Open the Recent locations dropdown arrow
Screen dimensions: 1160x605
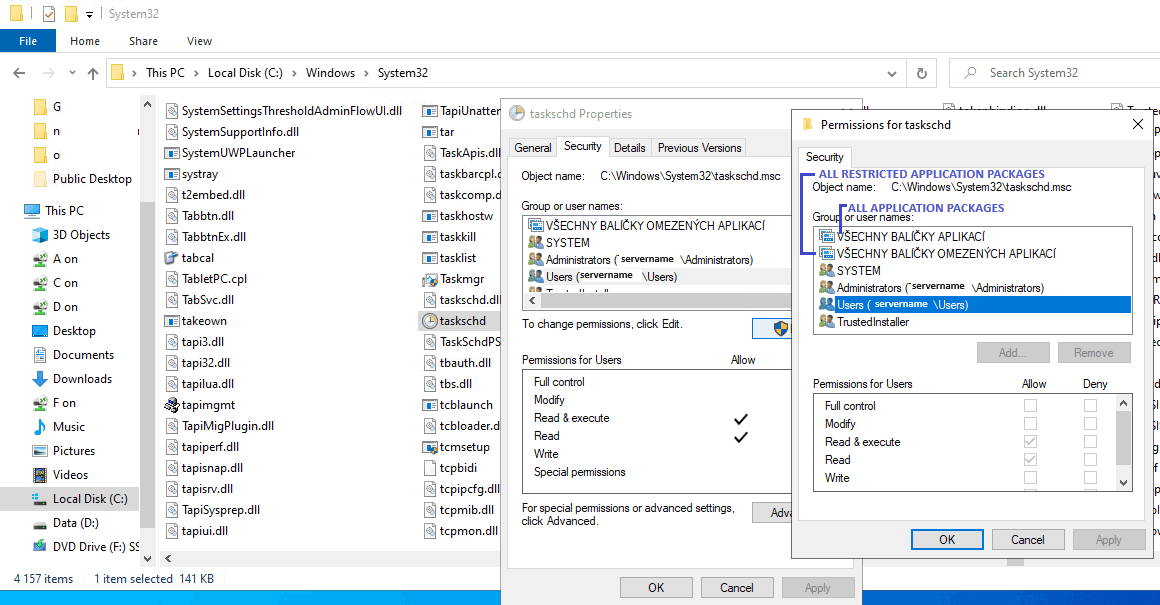point(72,73)
